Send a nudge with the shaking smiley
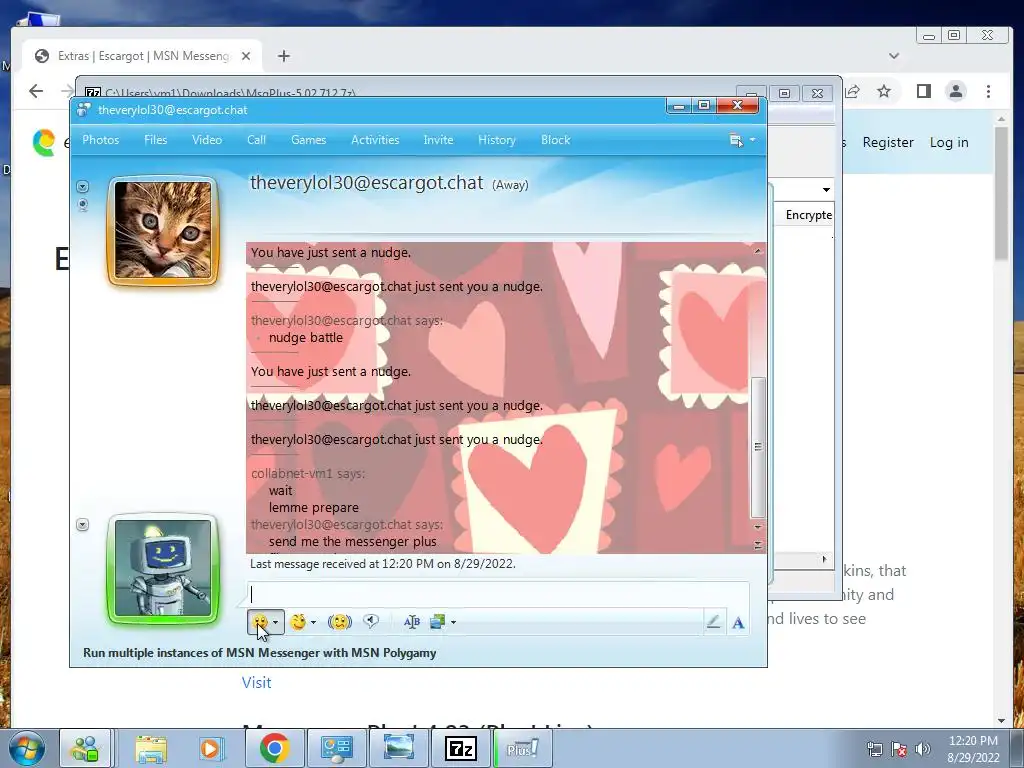1024x768 pixels. coord(340,622)
